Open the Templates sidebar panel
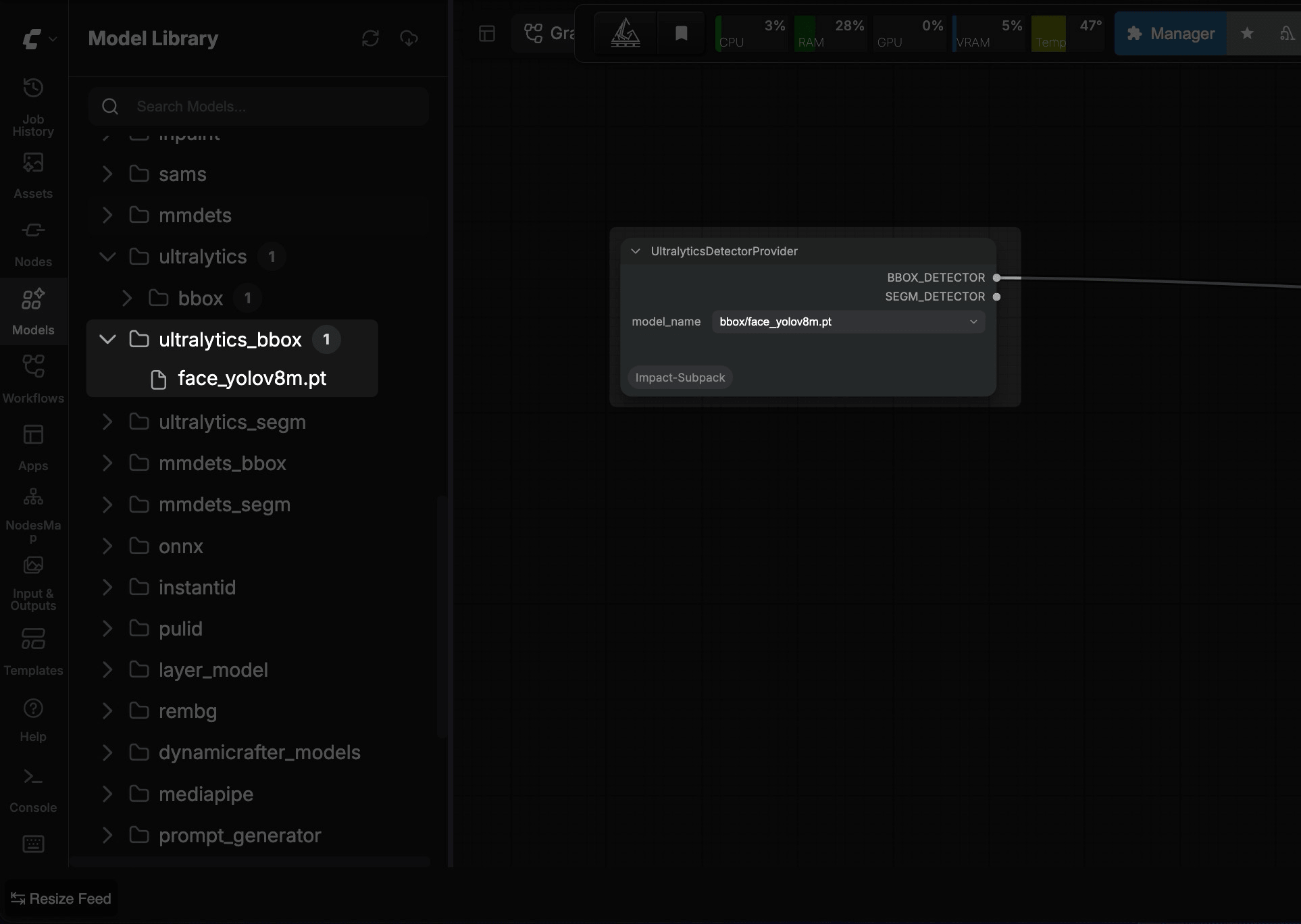Screen dimensions: 1301x924 (x=33, y=652)
